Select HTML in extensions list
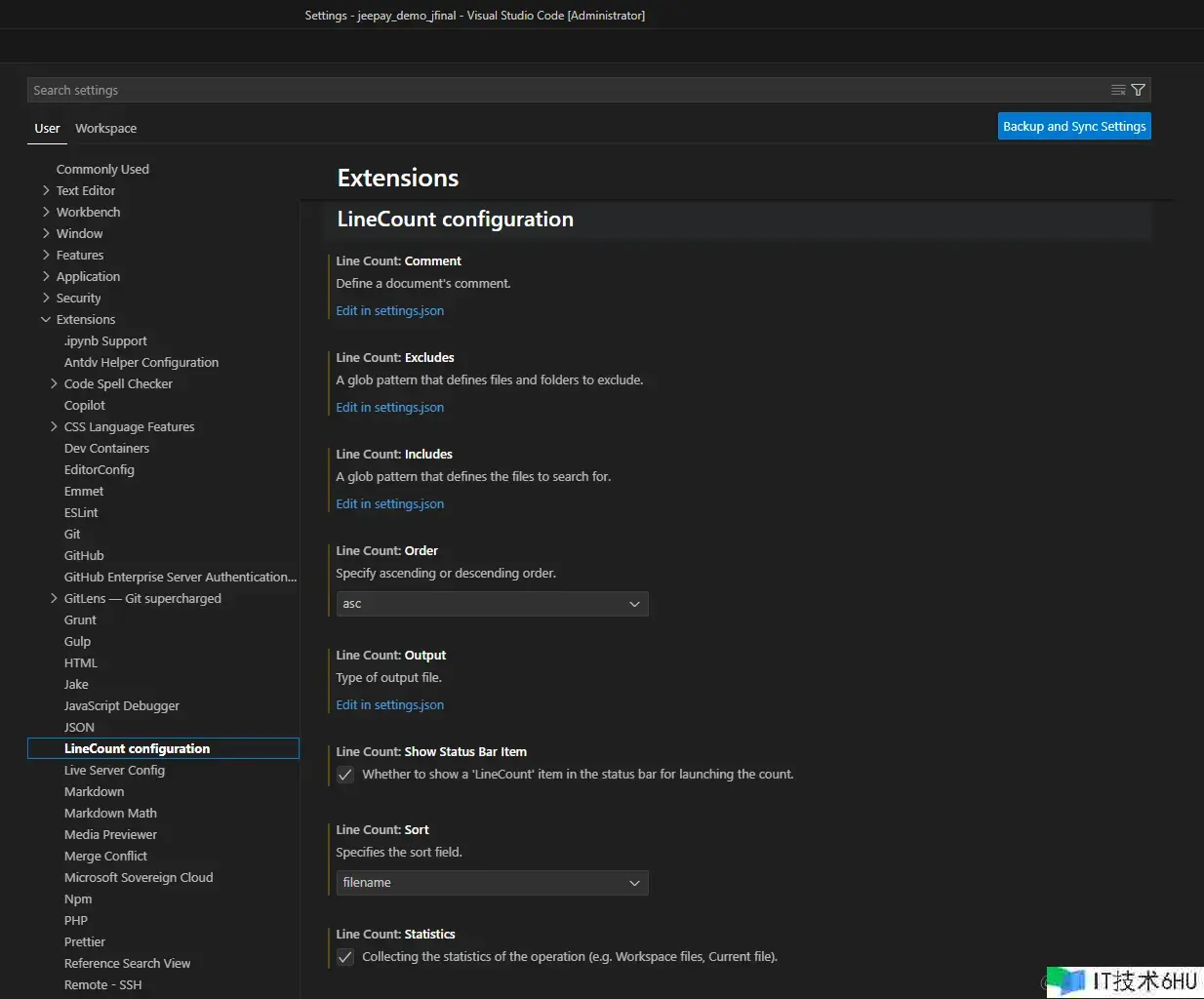 pos(81,662)
